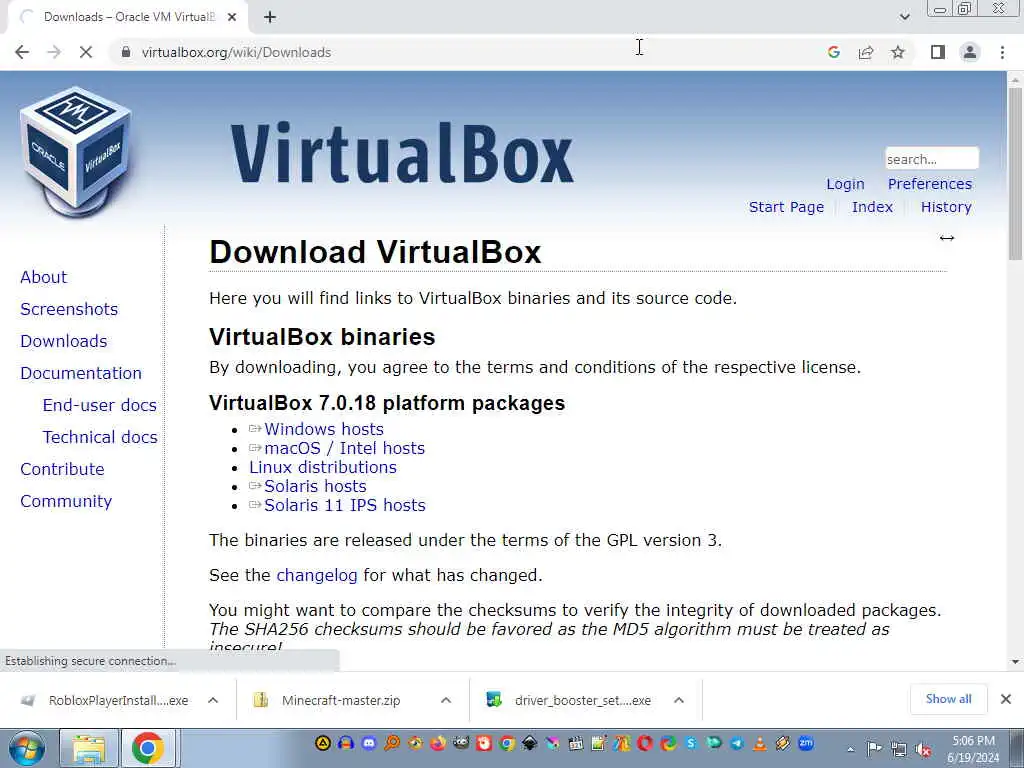The image size is (1024, 768).
Task: Open the share page icon
Action: tap(866, 52)
